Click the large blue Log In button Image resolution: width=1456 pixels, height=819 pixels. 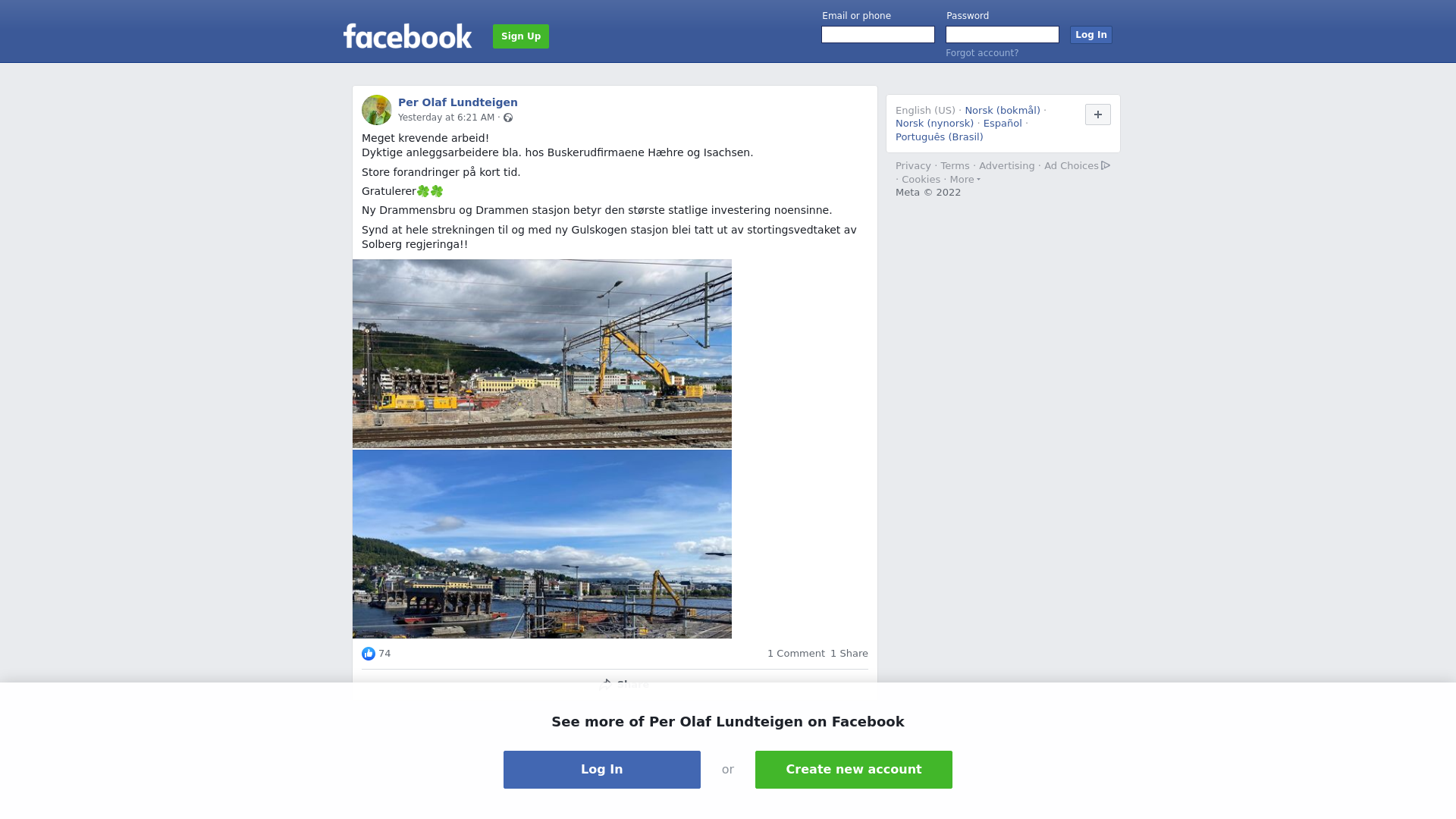(602, 770)
